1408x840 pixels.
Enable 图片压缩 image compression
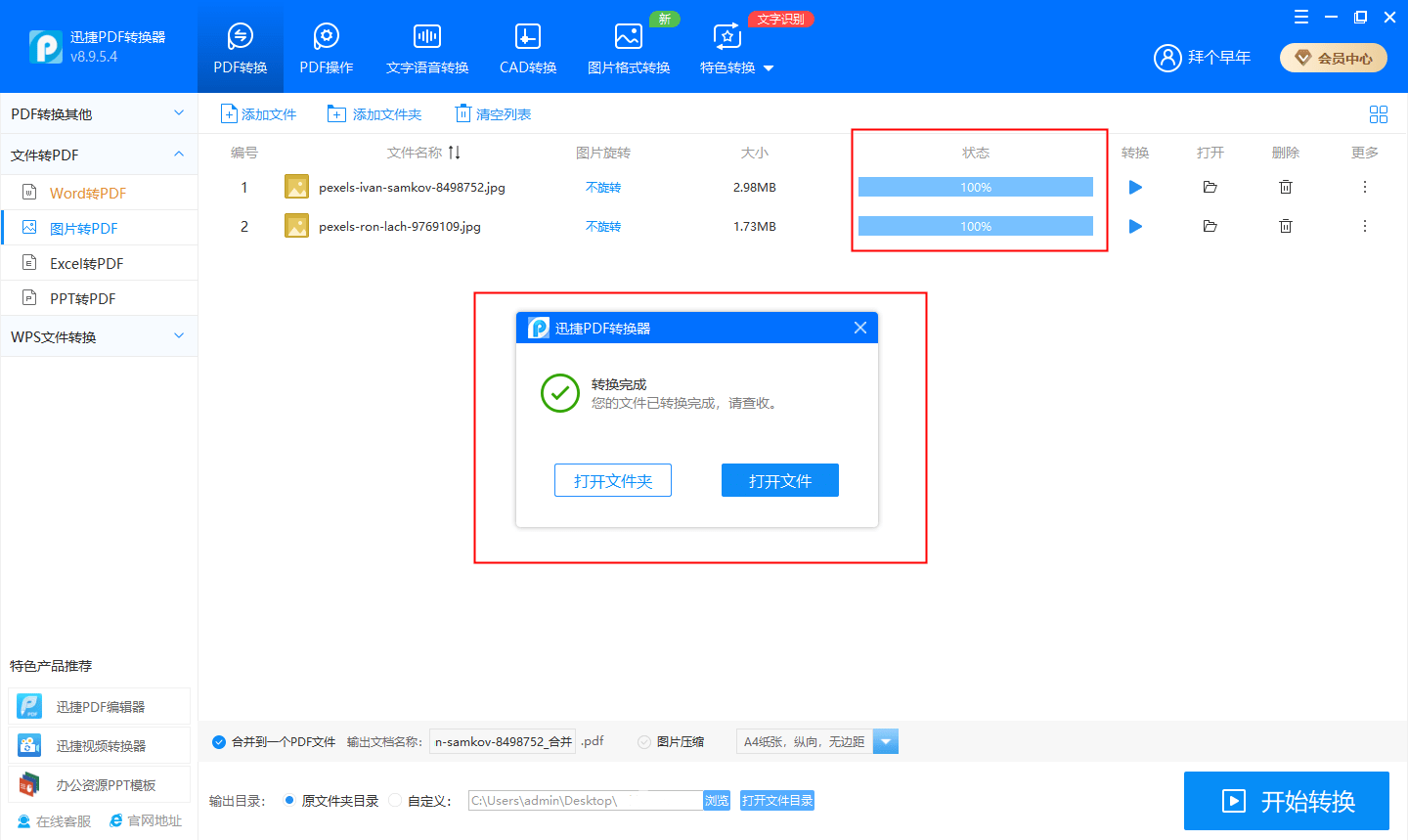642,741
